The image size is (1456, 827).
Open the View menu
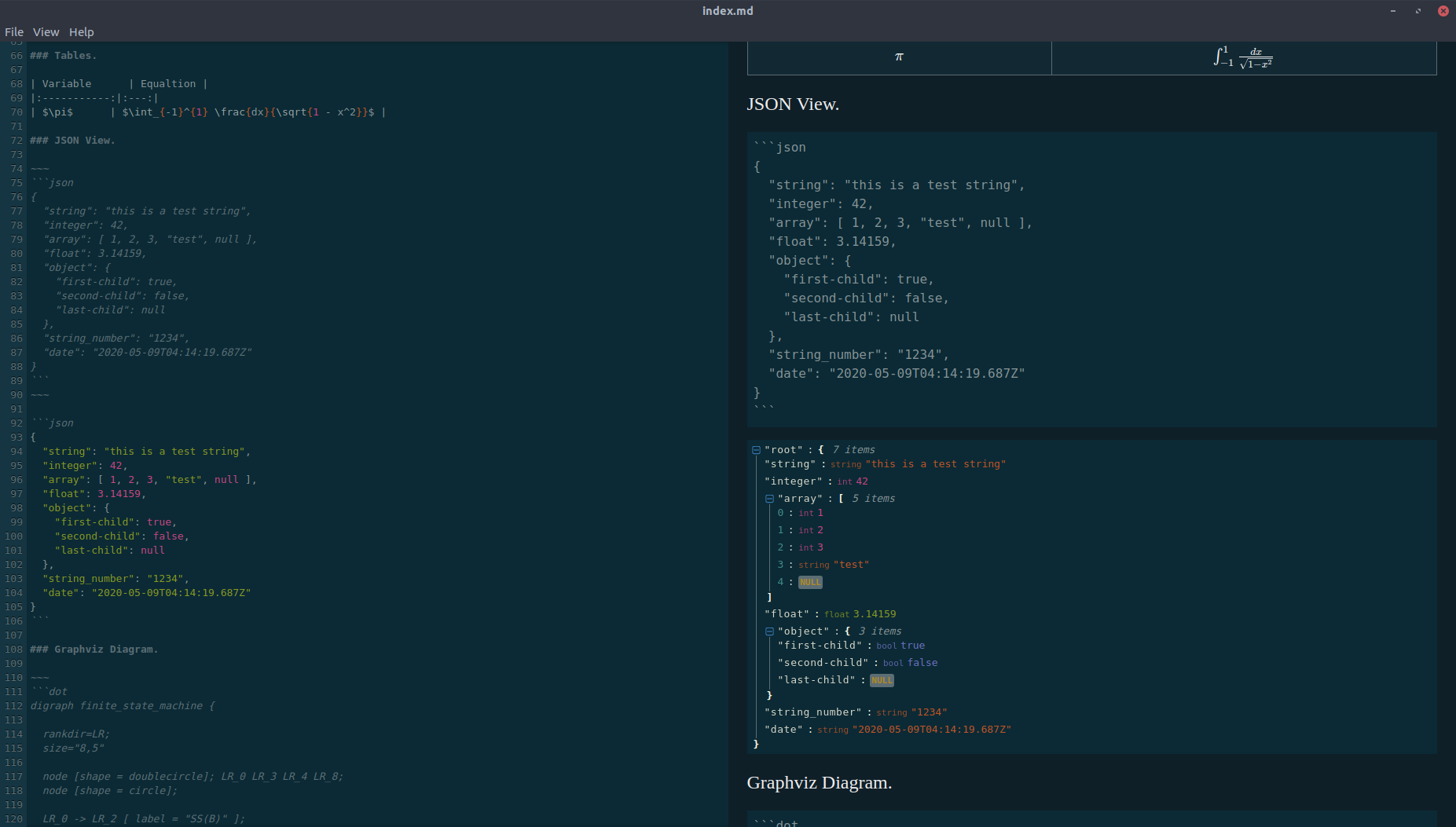point(46,32)
